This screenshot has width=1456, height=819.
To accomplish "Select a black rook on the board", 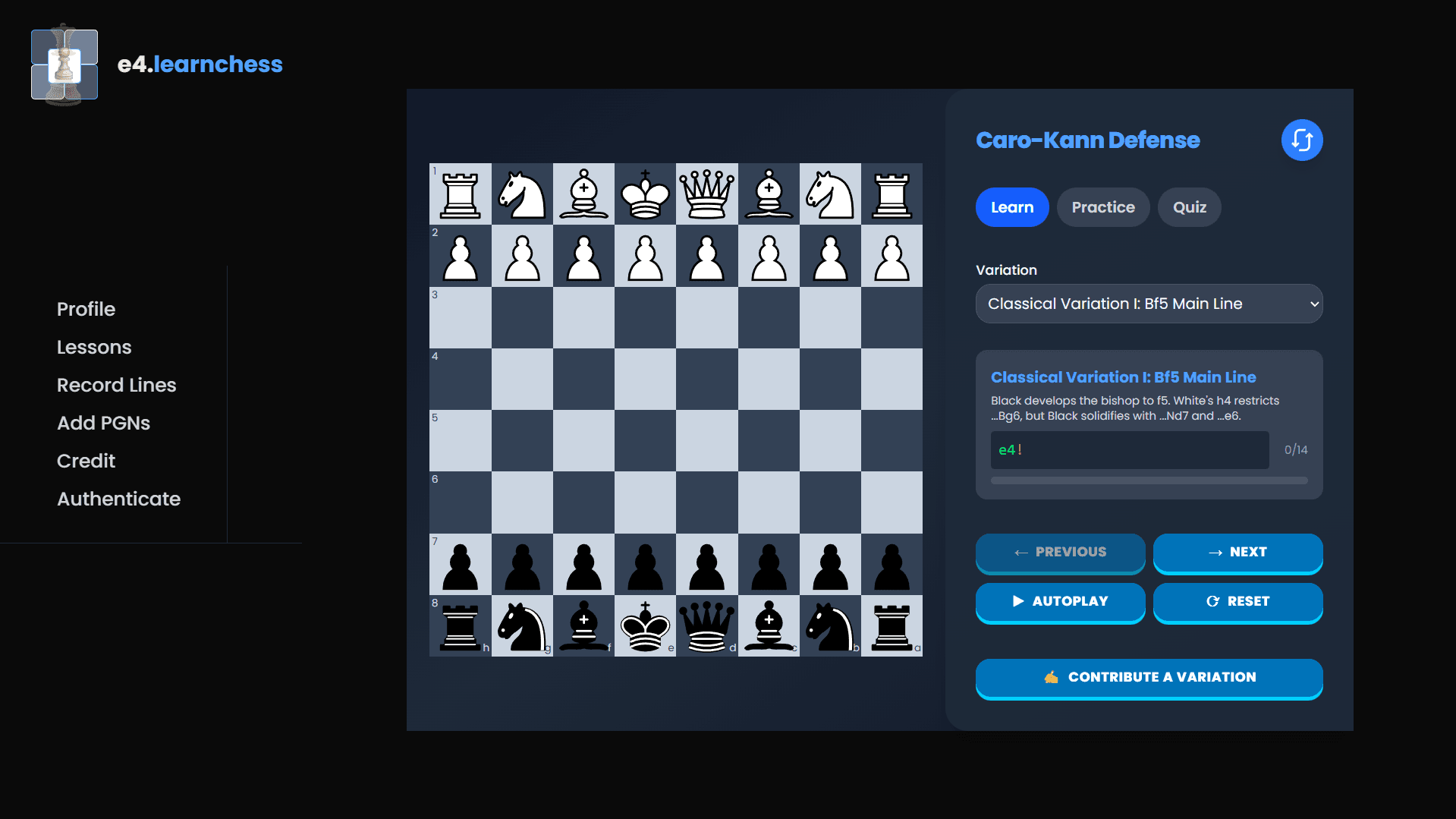I will (460, 626).
